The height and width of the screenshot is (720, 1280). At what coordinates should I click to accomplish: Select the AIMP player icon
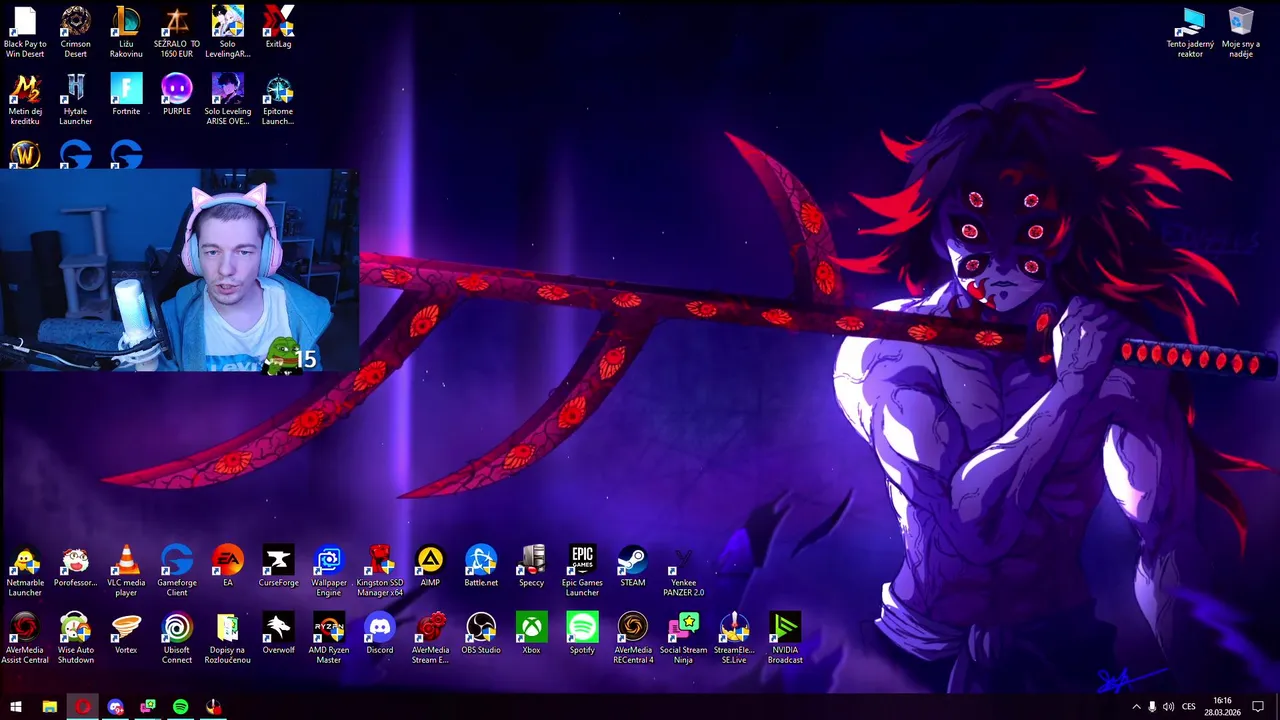pos(430,566)
